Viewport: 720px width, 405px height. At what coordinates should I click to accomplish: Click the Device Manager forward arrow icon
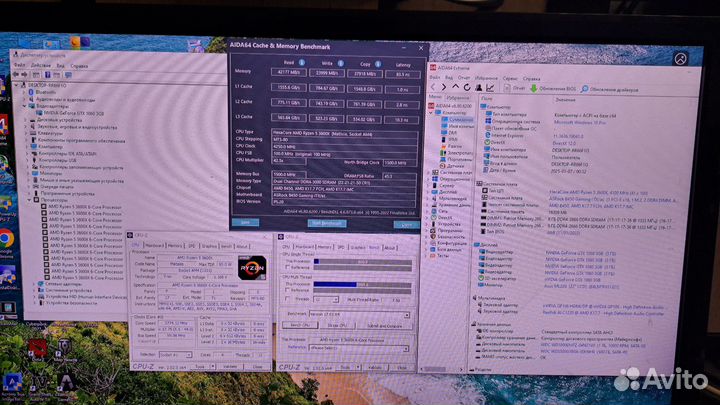[24, 74]
